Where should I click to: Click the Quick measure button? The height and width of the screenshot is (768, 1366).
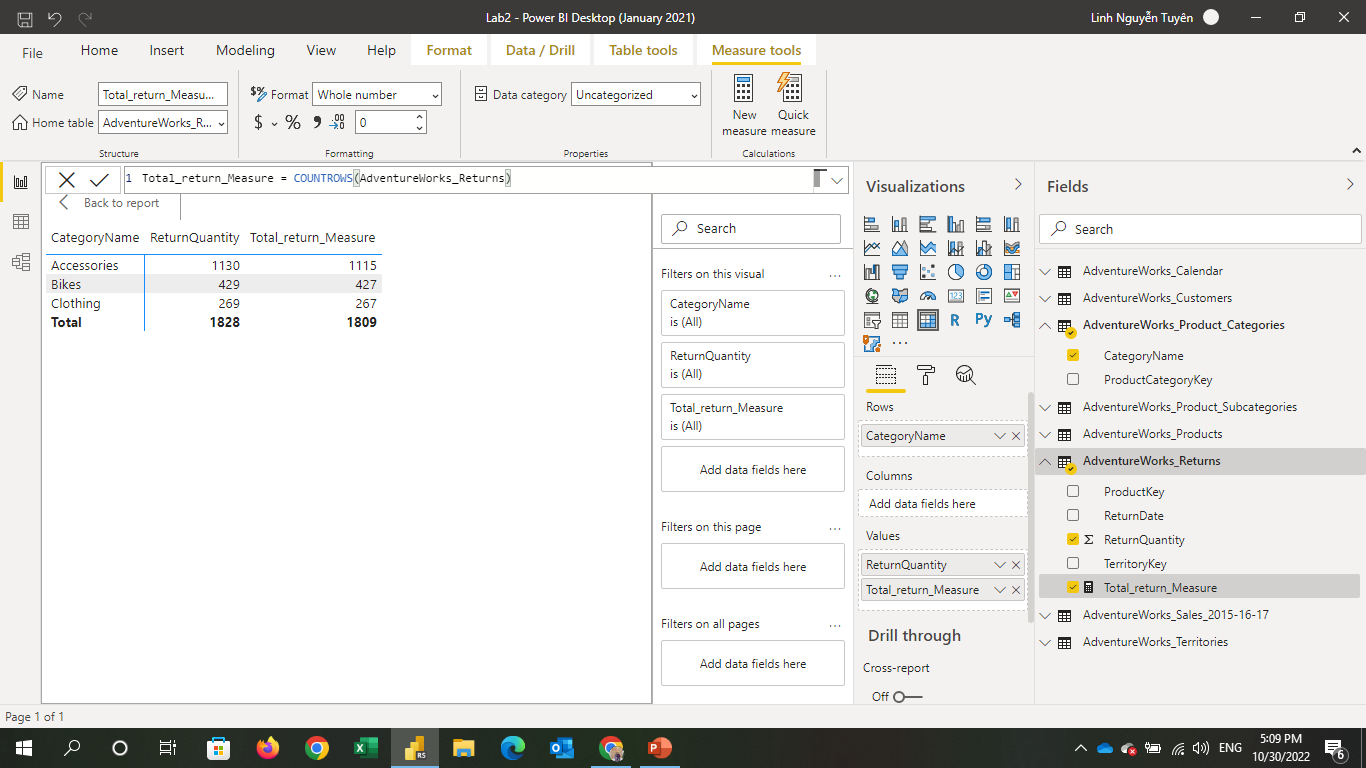(x=793, y=105)
